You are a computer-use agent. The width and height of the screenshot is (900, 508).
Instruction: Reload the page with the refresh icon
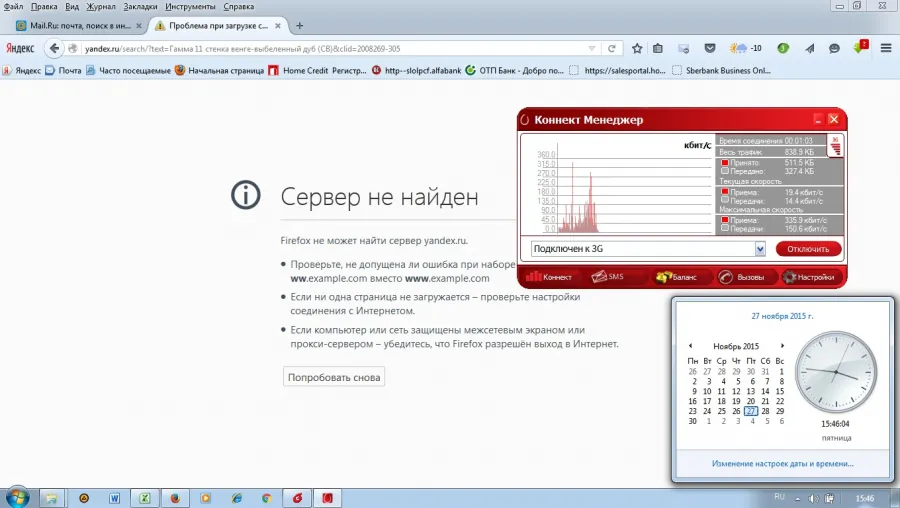[612, 49]
